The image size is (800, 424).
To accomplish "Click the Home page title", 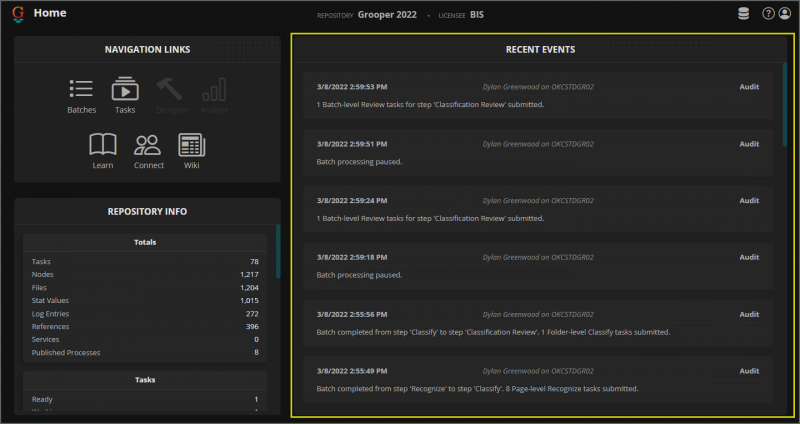I will (x=50, y=13).
